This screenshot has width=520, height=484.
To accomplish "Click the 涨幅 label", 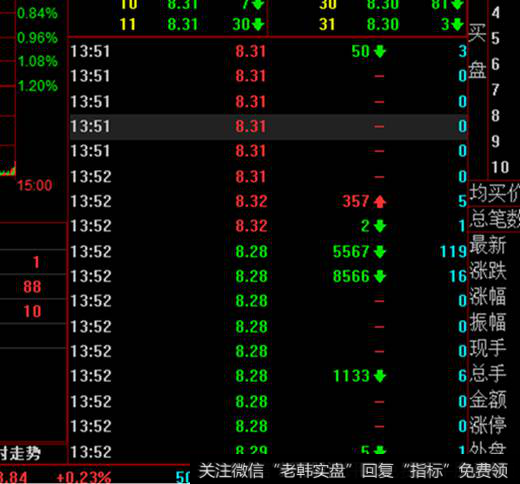I will tap(488, 296).
